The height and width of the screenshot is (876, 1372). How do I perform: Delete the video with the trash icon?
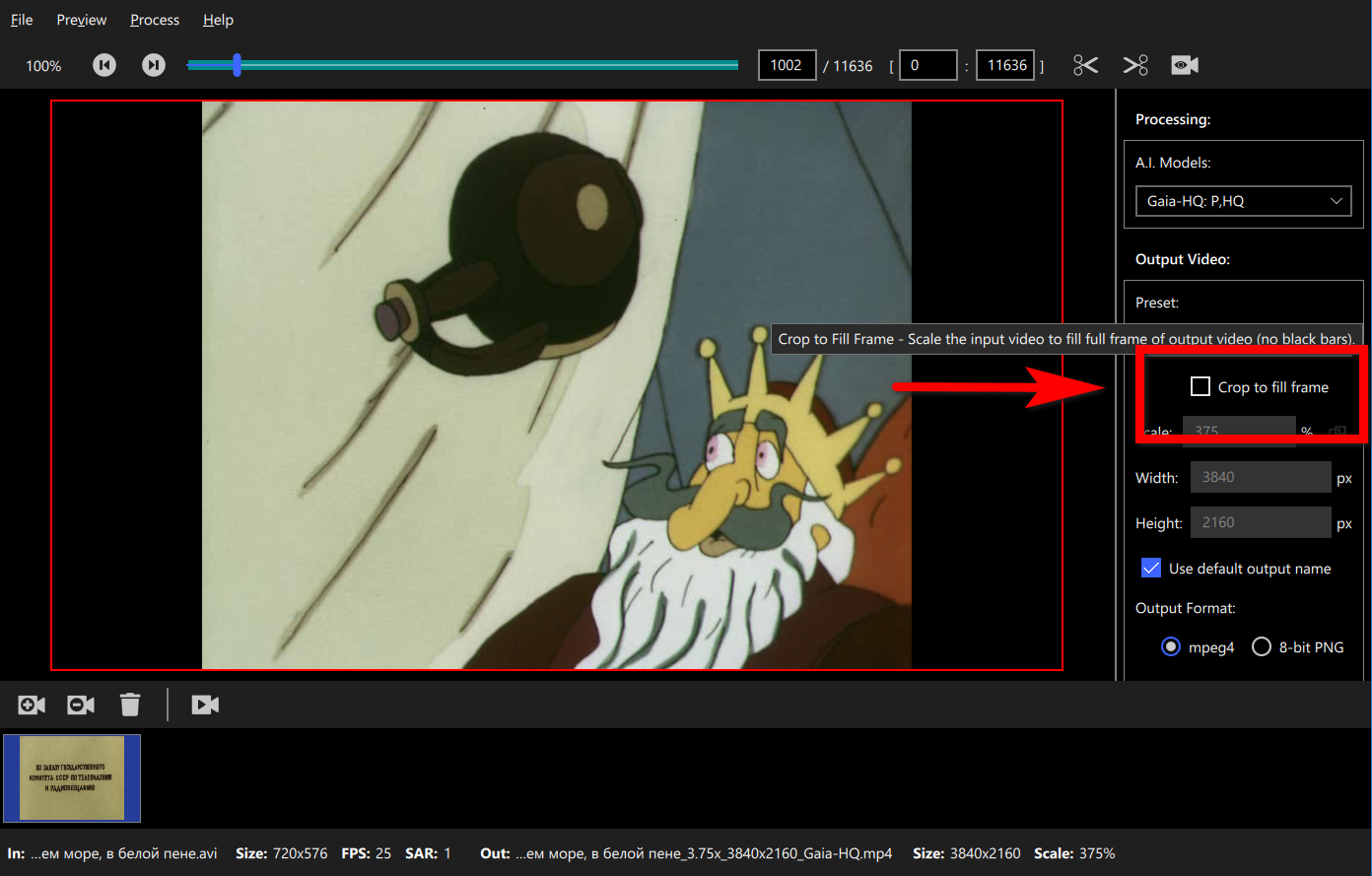130,705
